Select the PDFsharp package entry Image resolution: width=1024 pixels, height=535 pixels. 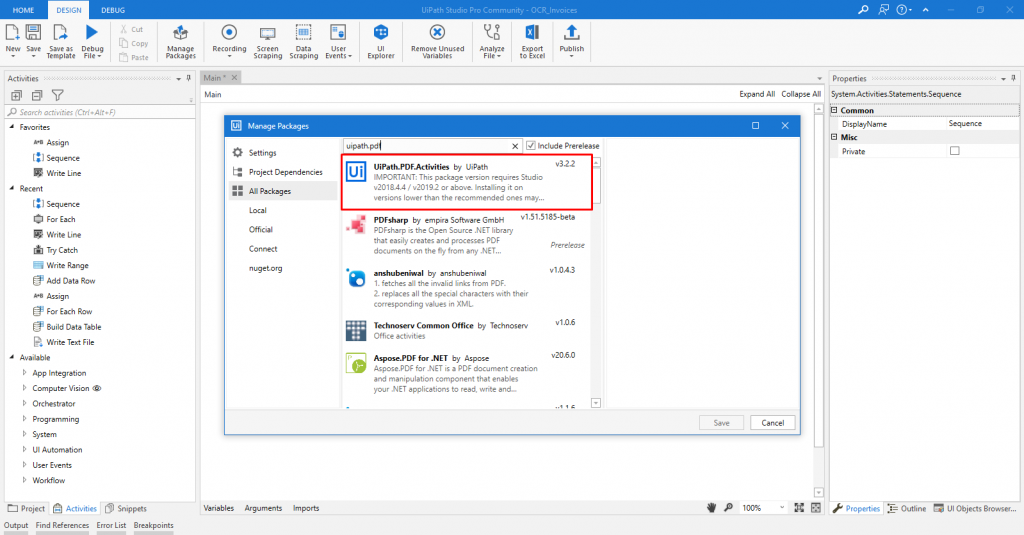tap(467, 236)
